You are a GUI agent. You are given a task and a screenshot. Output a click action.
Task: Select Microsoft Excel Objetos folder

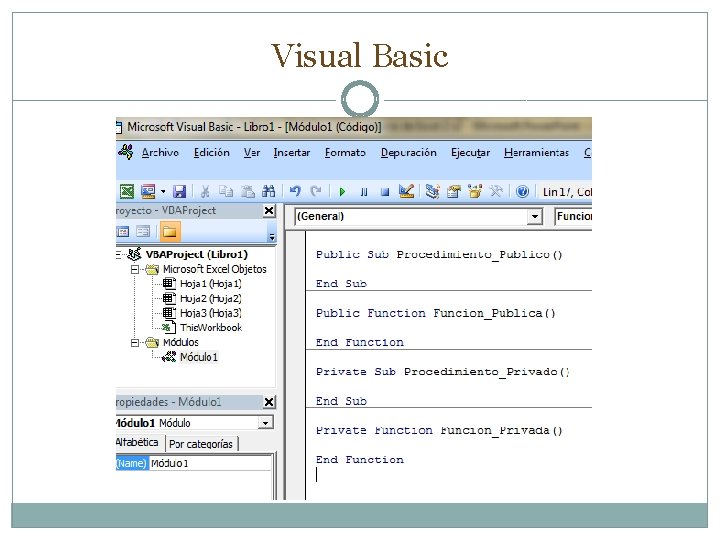click(214, 269)
